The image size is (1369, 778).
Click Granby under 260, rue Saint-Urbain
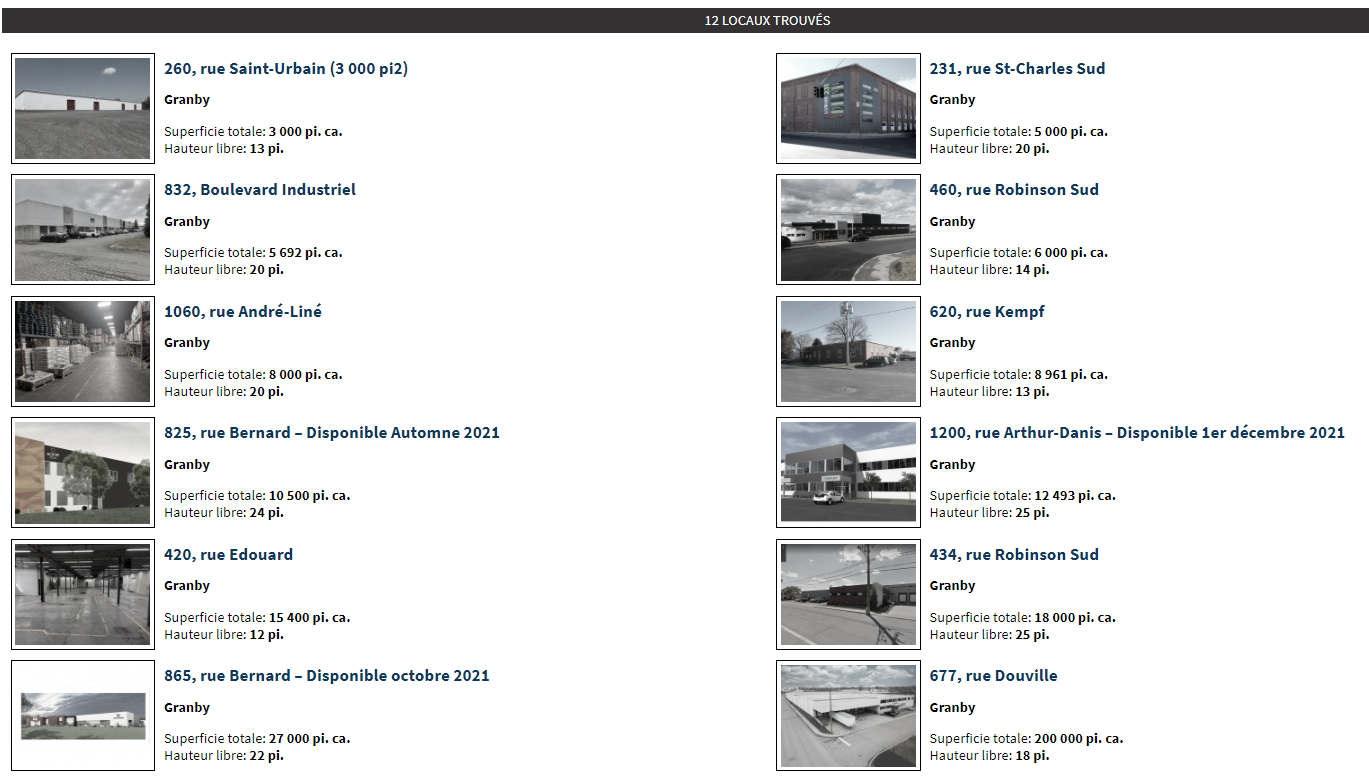187,100
